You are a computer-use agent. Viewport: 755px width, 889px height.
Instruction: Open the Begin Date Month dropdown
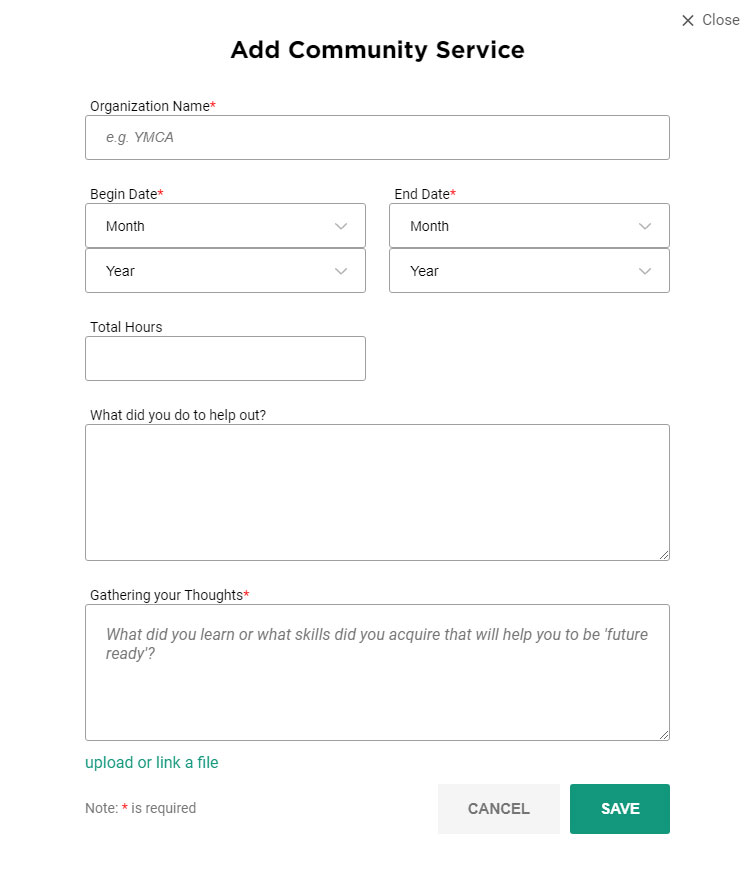tap(225, 226)
